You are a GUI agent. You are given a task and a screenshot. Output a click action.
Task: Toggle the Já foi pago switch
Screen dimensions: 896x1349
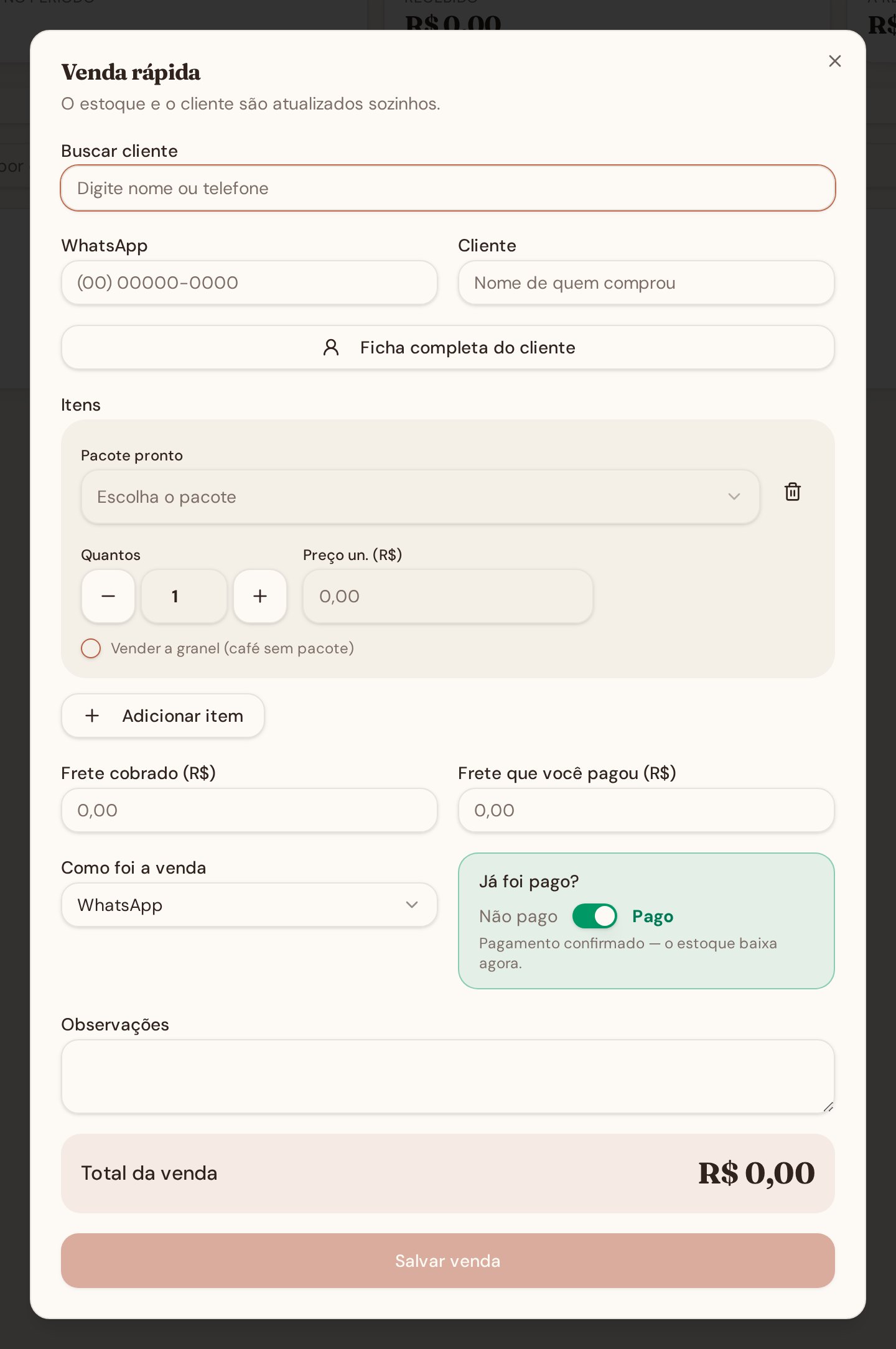tap(595, 916)
